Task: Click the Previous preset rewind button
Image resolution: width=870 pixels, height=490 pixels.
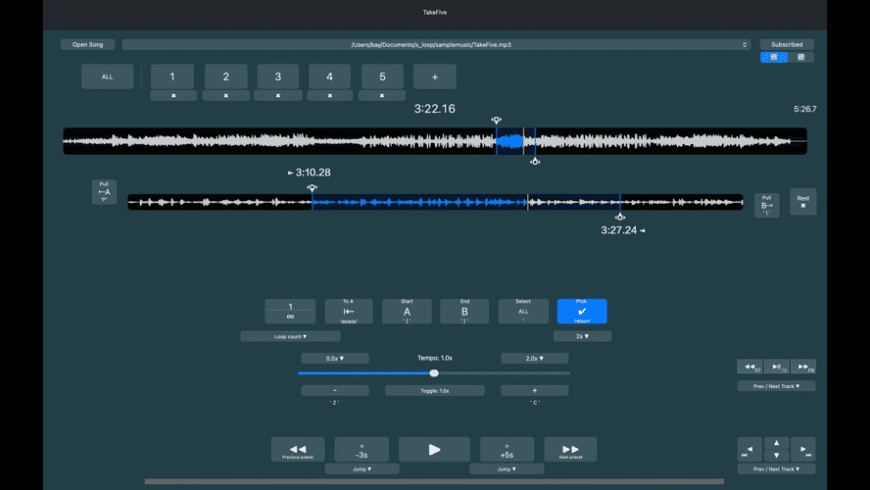Action: pos(298,449)
